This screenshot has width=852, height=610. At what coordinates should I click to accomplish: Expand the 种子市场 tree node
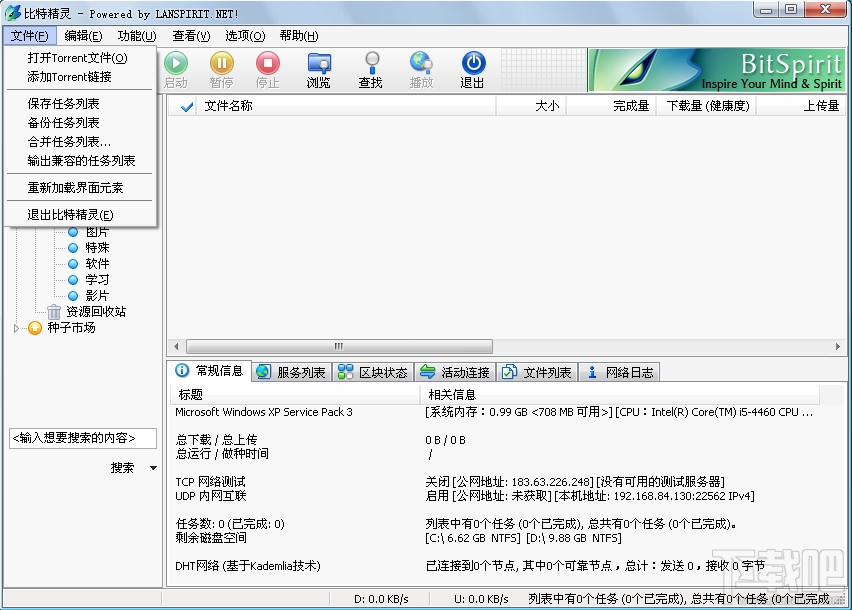coord(15,328)
